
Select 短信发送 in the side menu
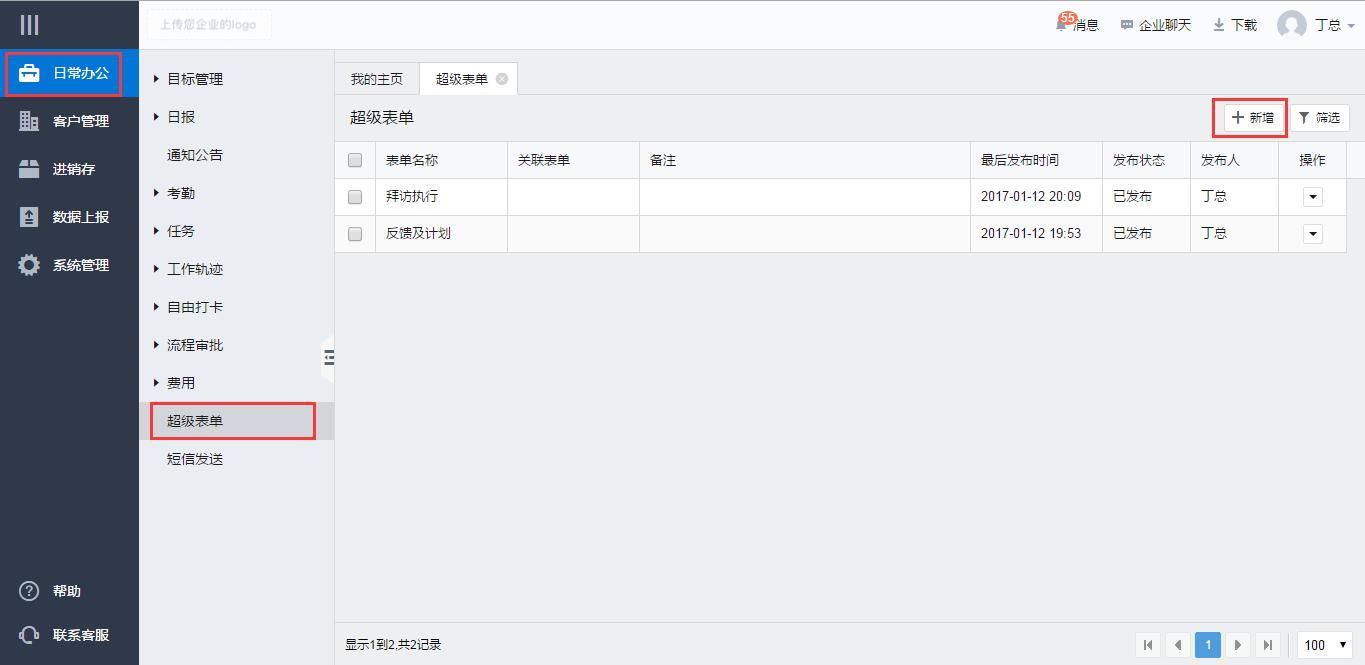pos(195,459)
